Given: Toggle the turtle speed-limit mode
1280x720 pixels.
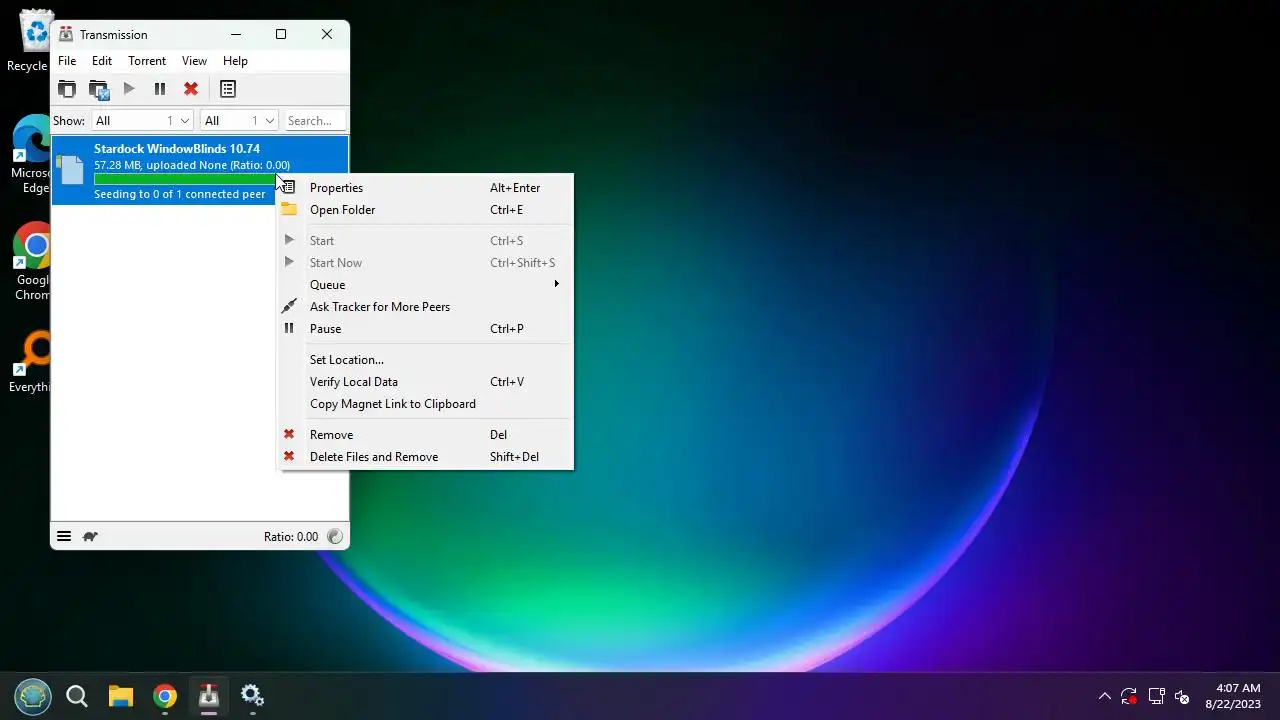Looking at the screenshot, I should (90, 536).
